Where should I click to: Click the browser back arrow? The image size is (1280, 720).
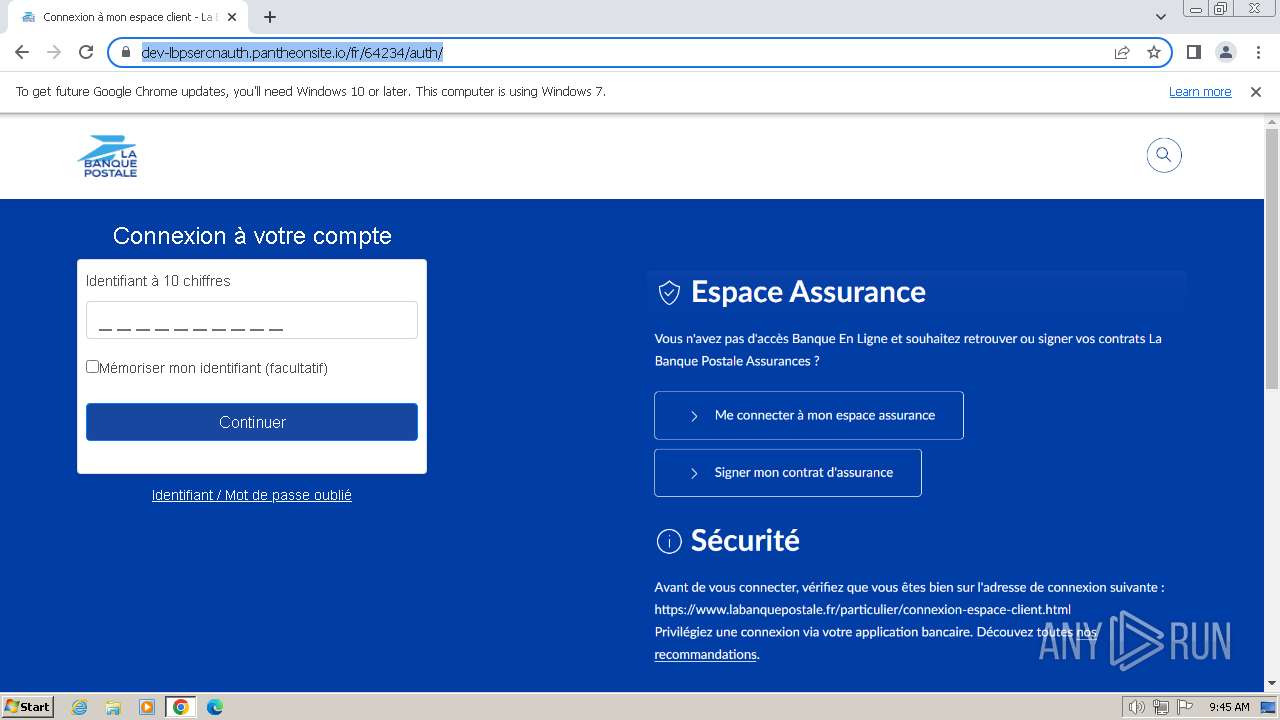click(22, 52)
